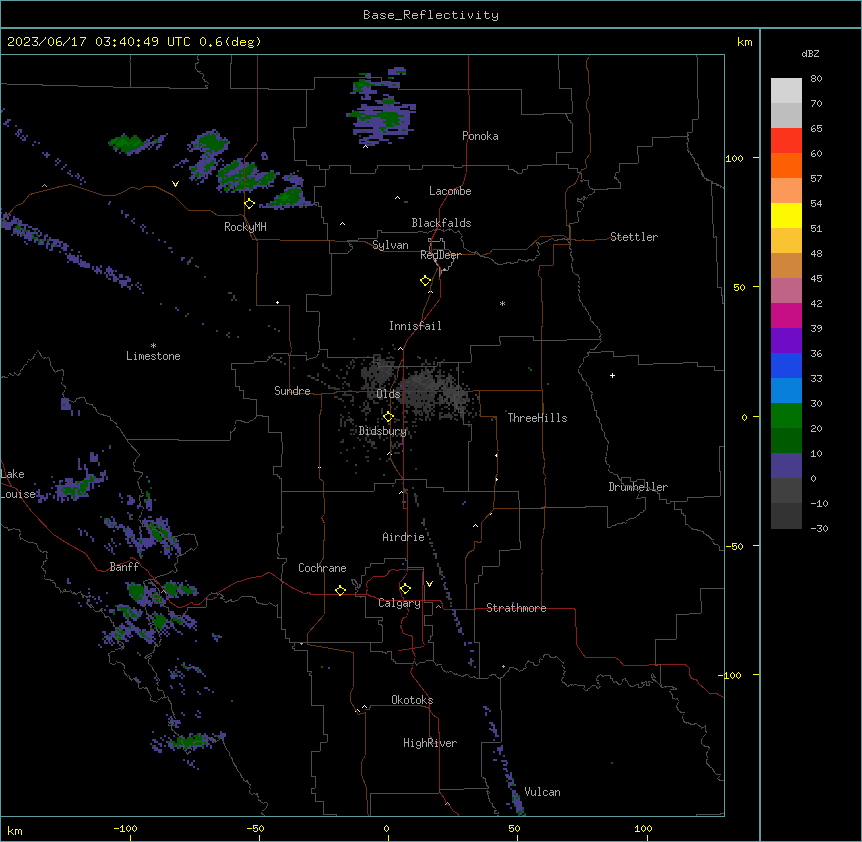Image resolution: width=862 pixels, height=842 pixels.
Task: Click the Stettler city label
Action: tap(634, 237)
